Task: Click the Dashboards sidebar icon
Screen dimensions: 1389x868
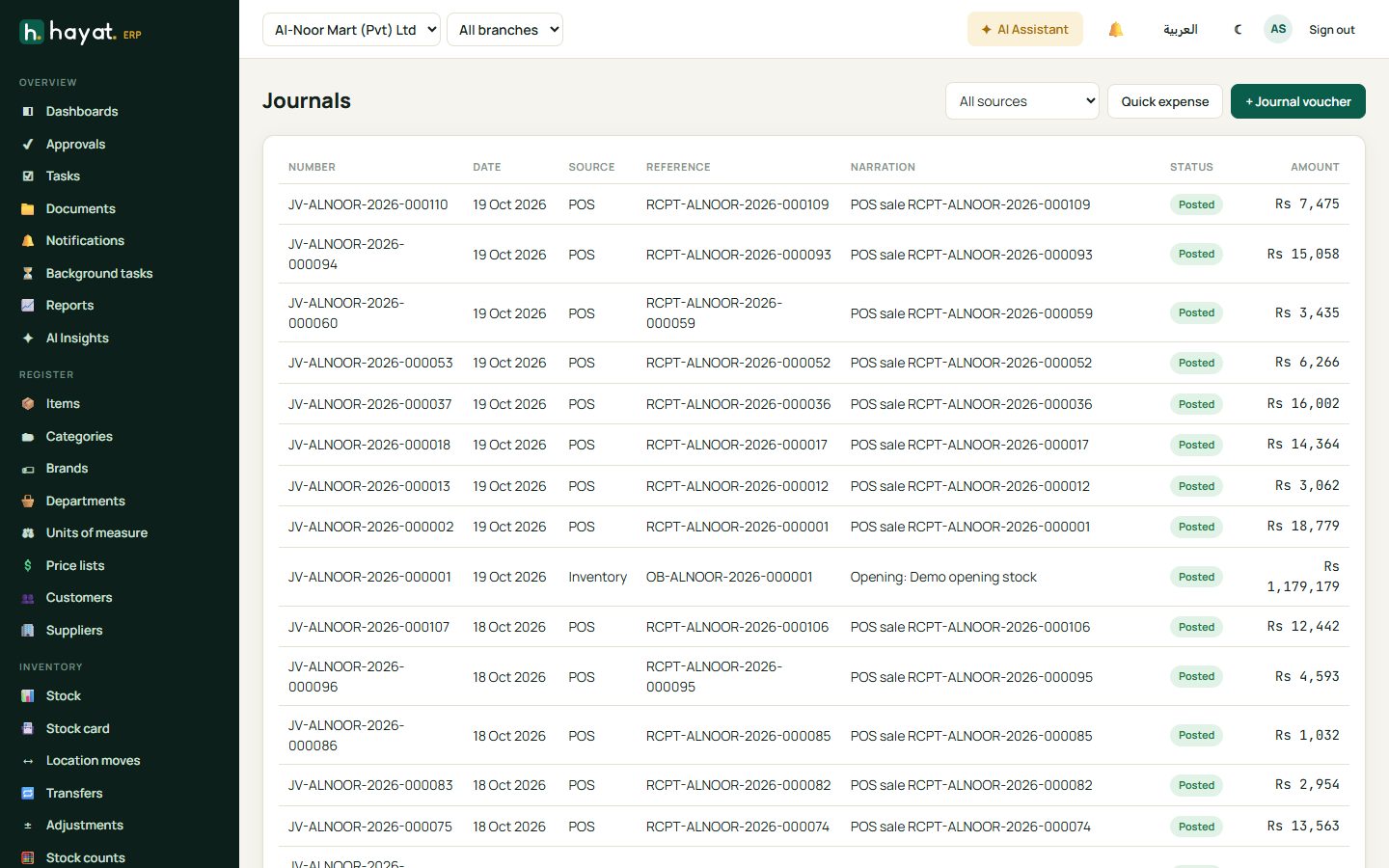Action: click(x=28, y=112)
